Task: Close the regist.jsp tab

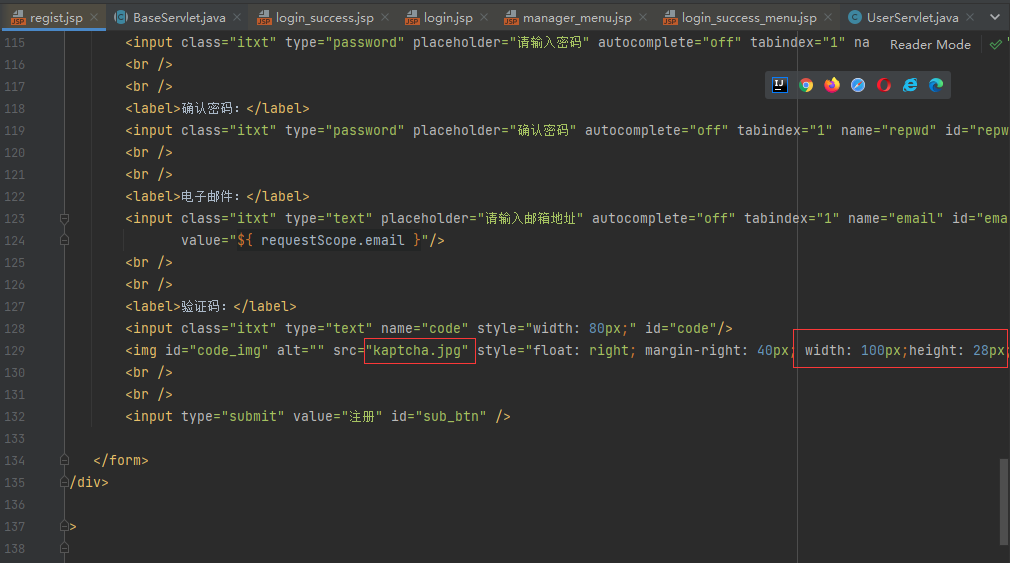Action: point(94,17)
